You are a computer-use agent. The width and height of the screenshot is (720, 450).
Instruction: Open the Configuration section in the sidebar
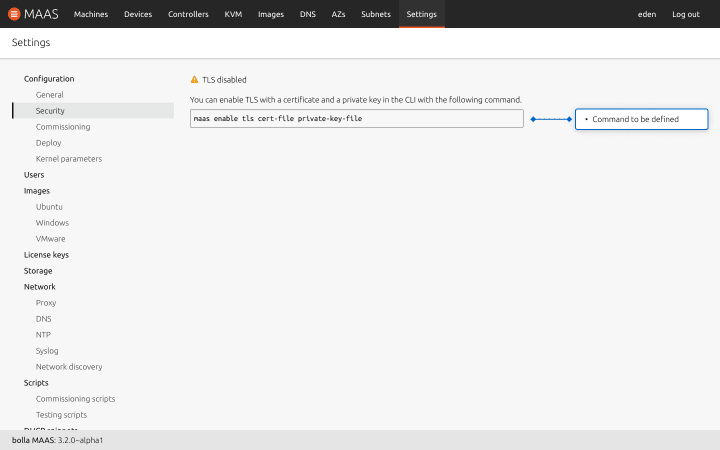pyautogui.click(x=49, y=79)
